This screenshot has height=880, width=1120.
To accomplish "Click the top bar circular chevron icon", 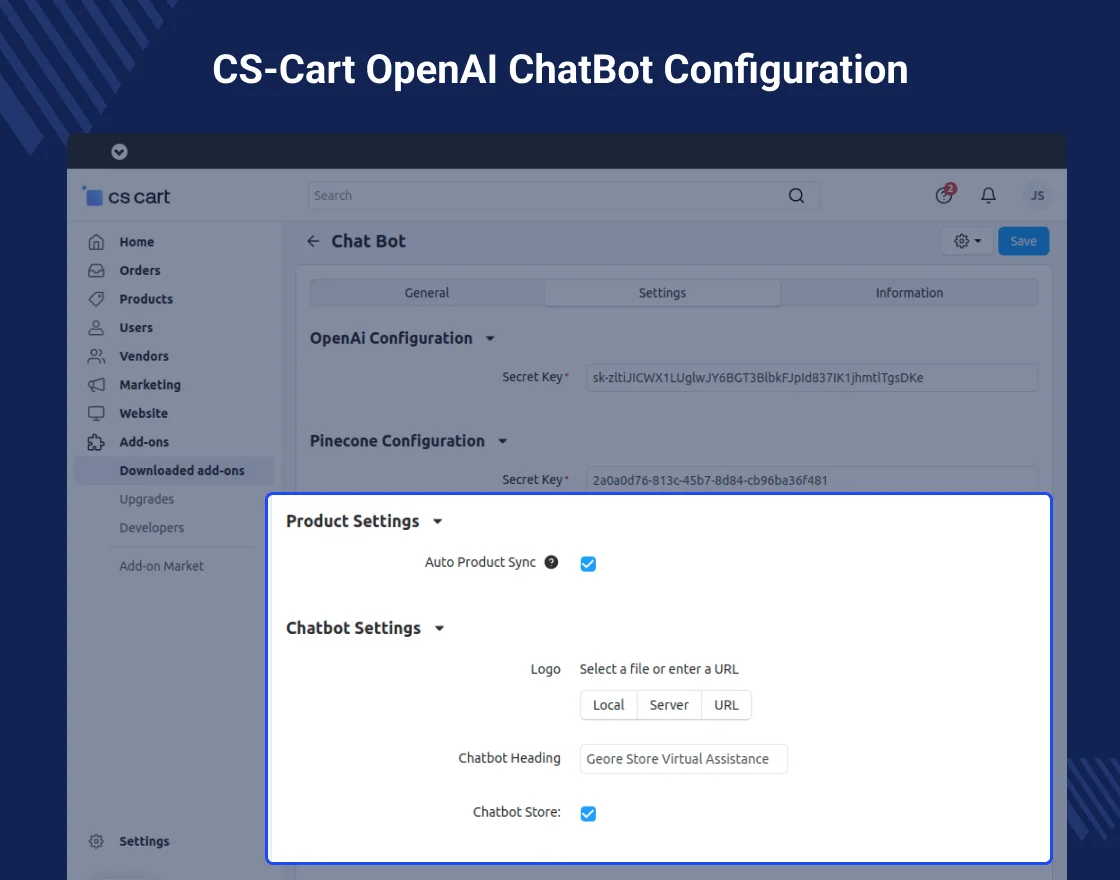I will click(x=119, y=152).
